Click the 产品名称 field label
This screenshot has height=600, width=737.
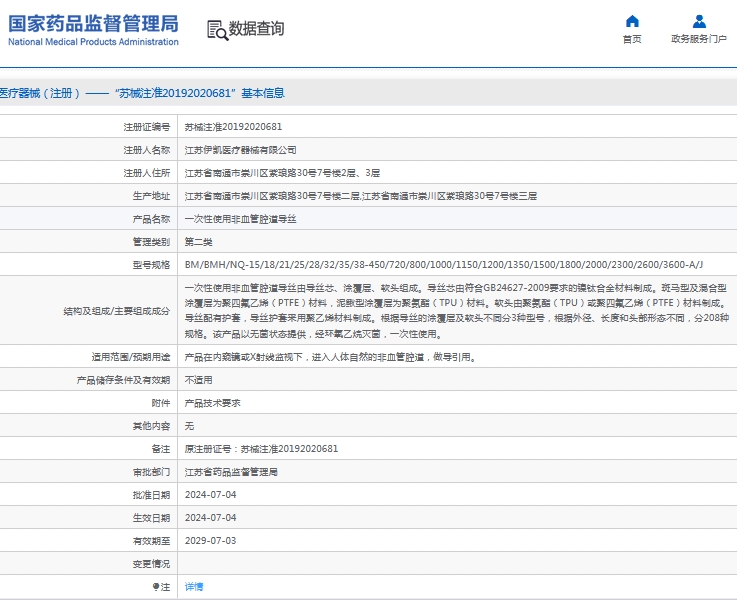pyautogui.click(x=151, y=219)
